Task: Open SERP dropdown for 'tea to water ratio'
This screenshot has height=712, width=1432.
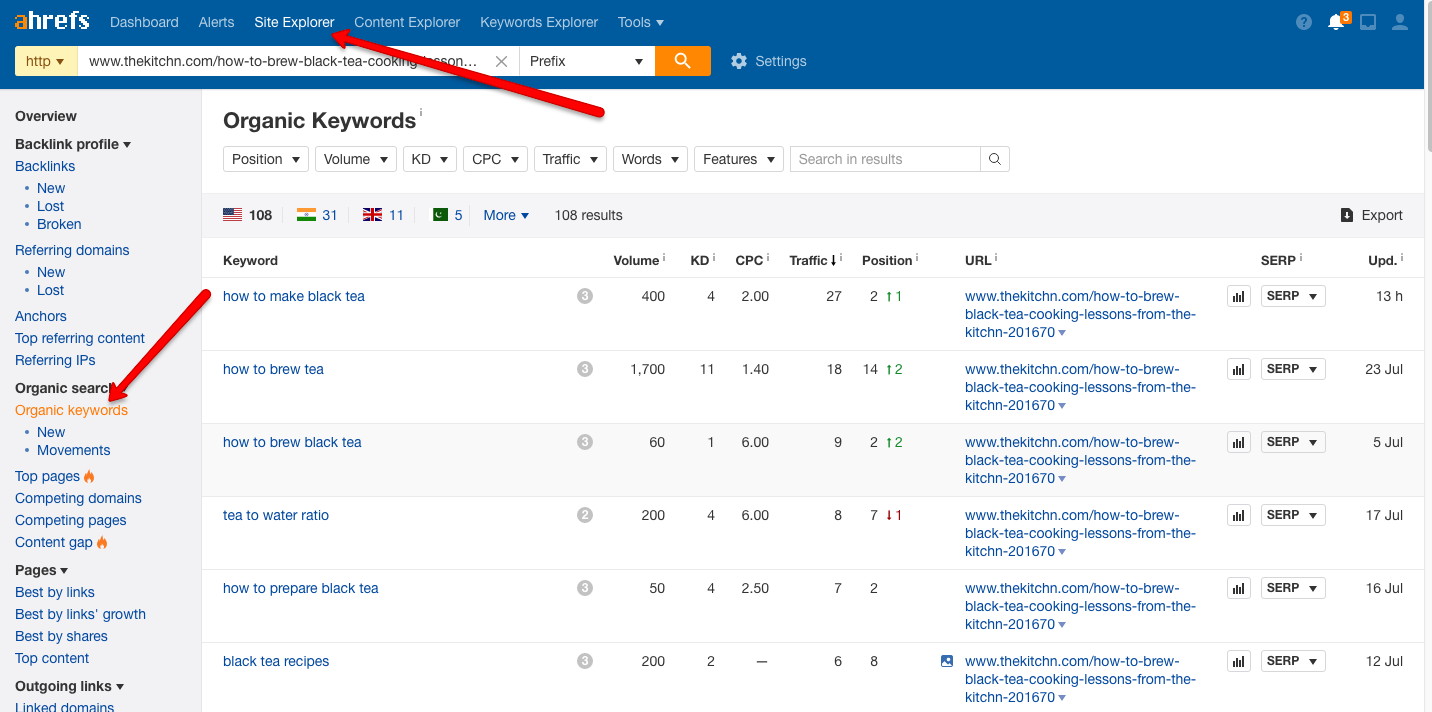Action: point(1293,515)
